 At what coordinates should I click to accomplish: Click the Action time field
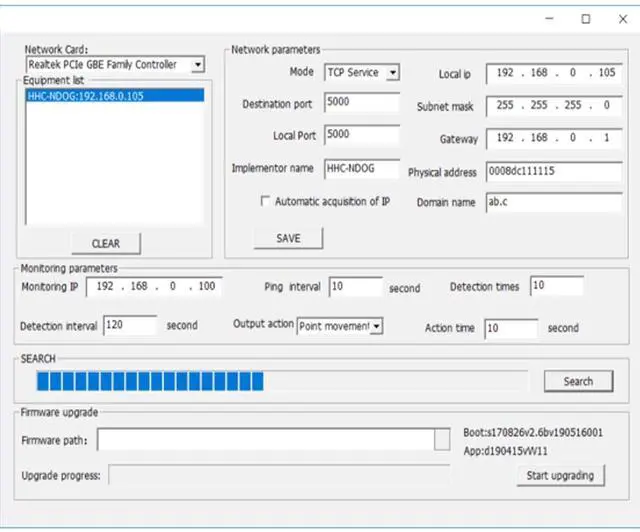pyautogui.click(x=511, y=329)
